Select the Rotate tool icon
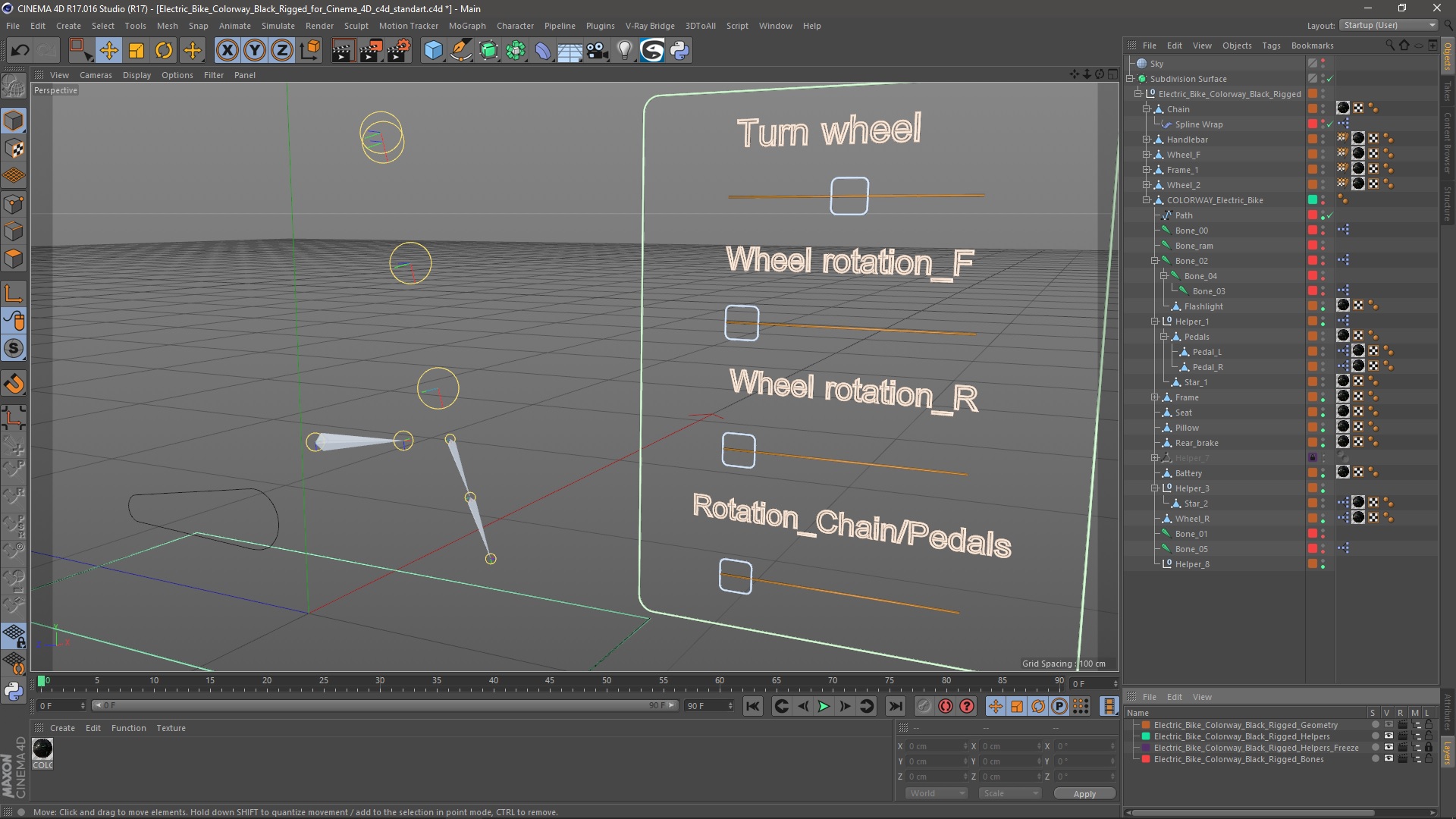Screen dimensions: 1456x819 [x=164, y=51]
